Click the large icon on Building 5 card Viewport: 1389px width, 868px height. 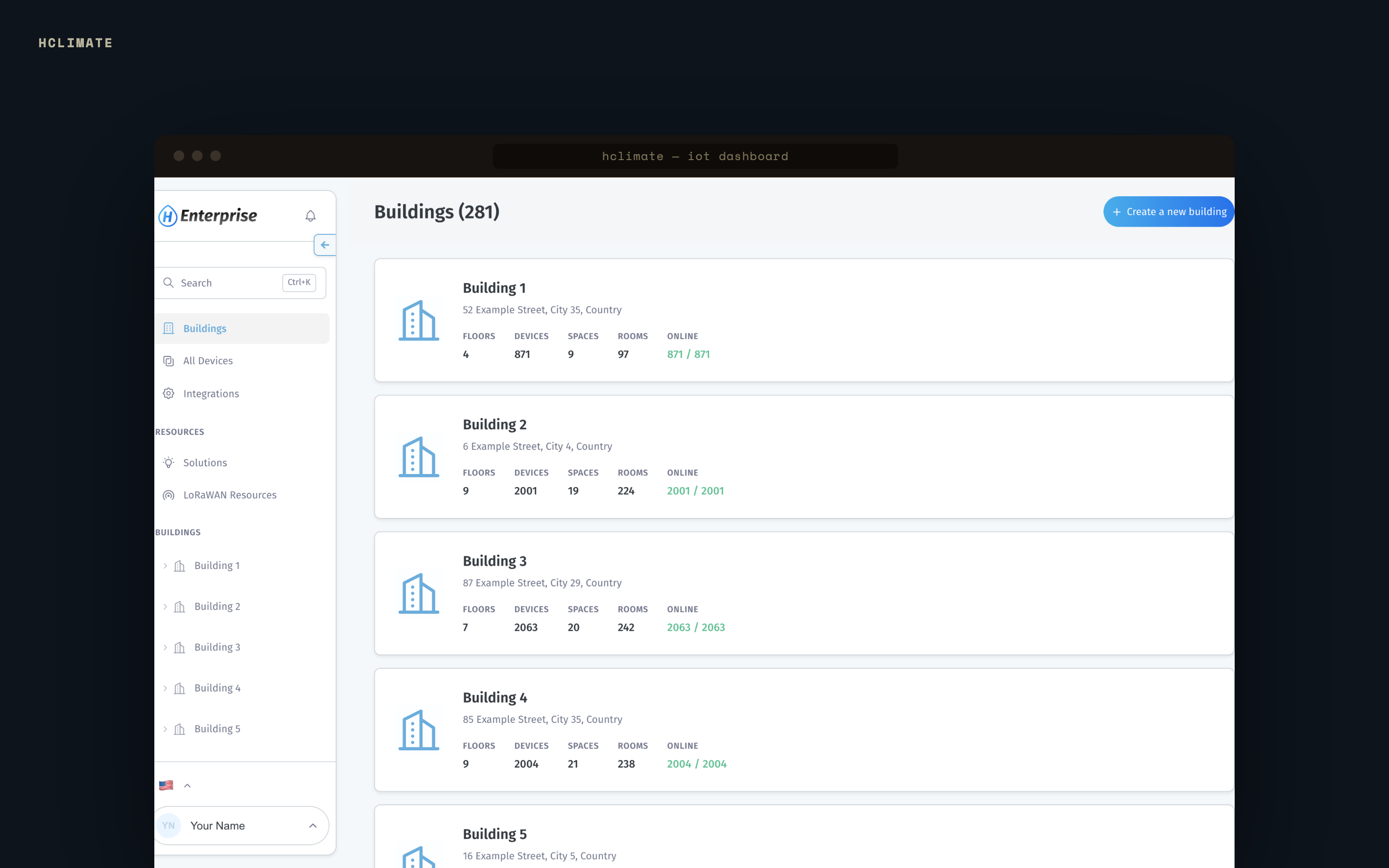pyautogui.click(x=419, y=856)
